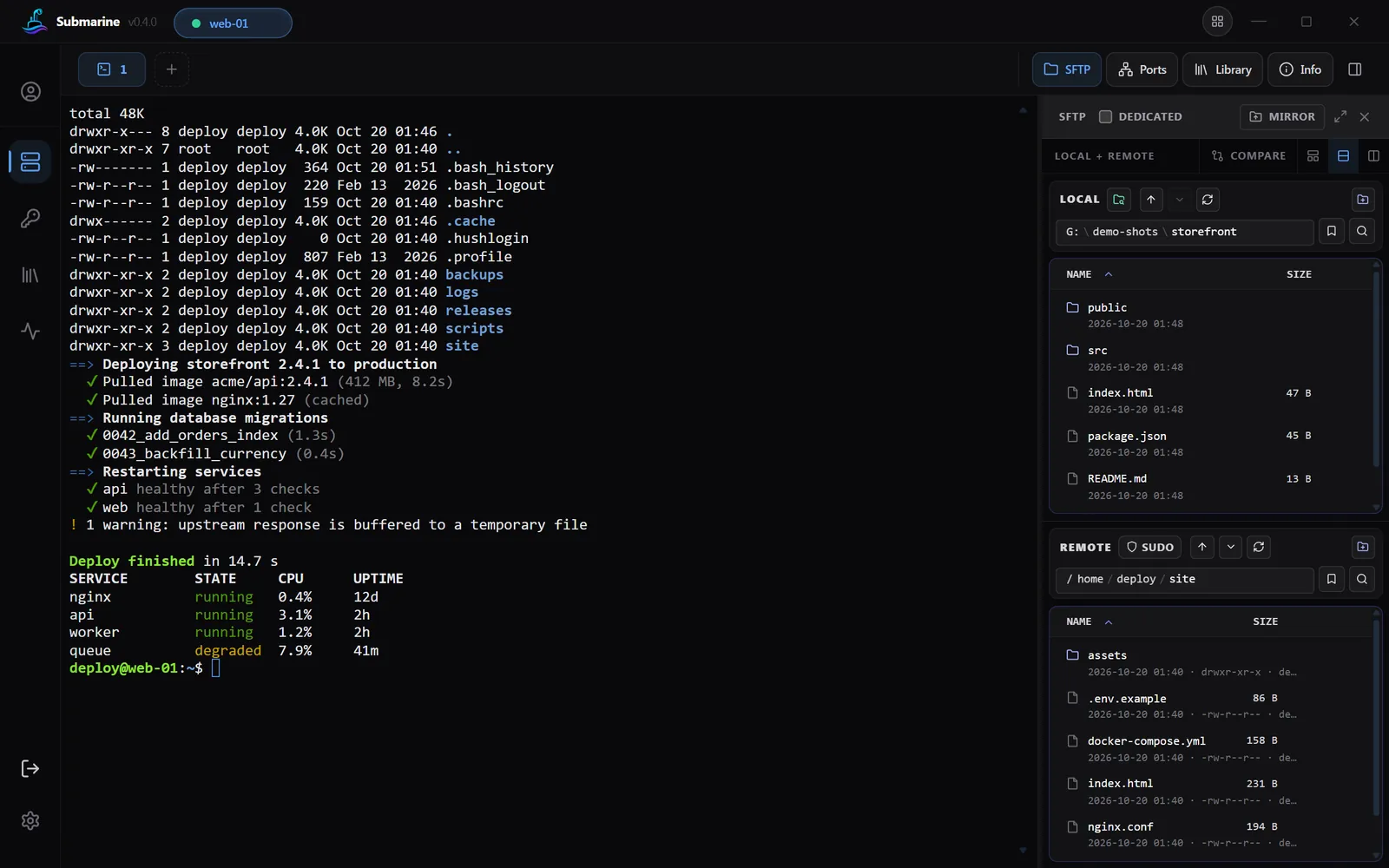Open Remote path history dropdown chevron
The height and width of the screenshot is (868, 1389).
1231,547
